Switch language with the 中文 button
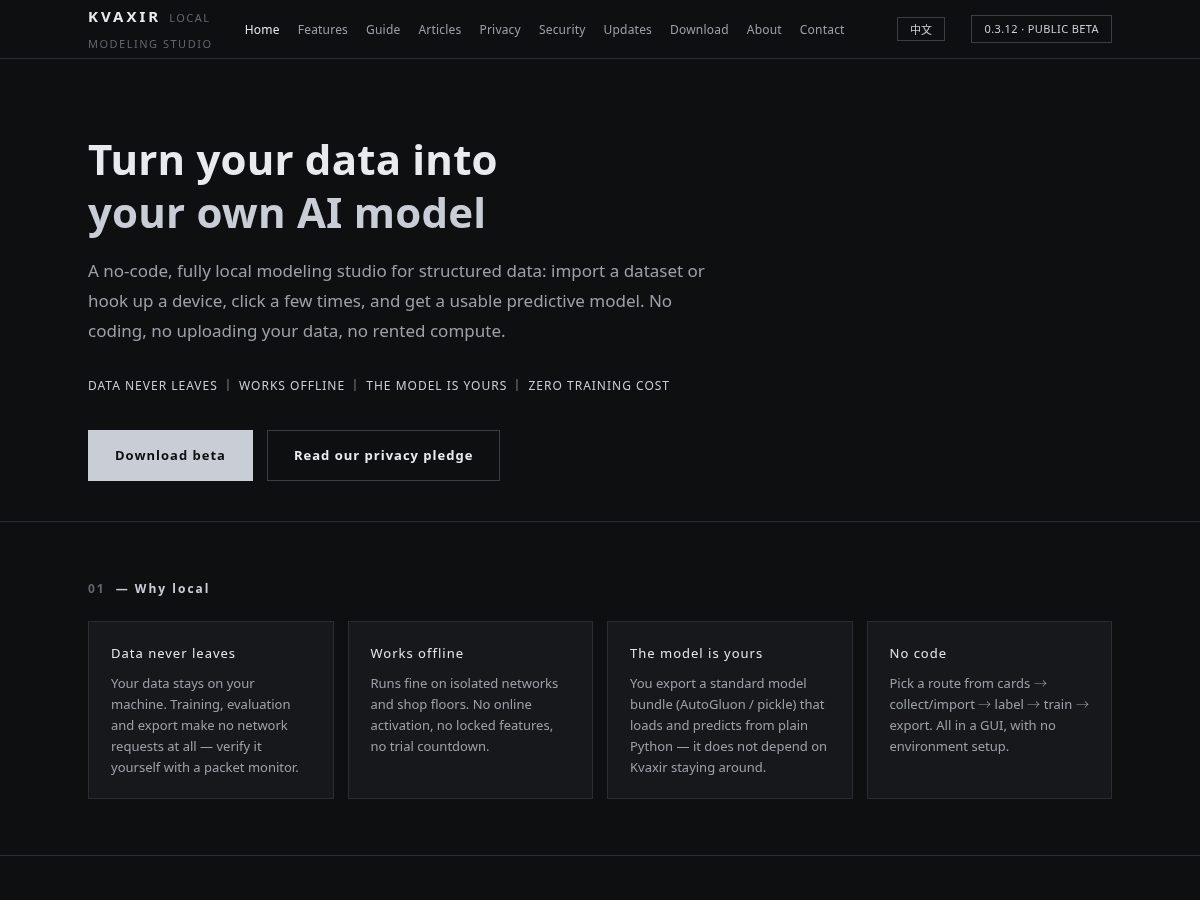Screen dimensions: 1200x900 pos(921,29)
